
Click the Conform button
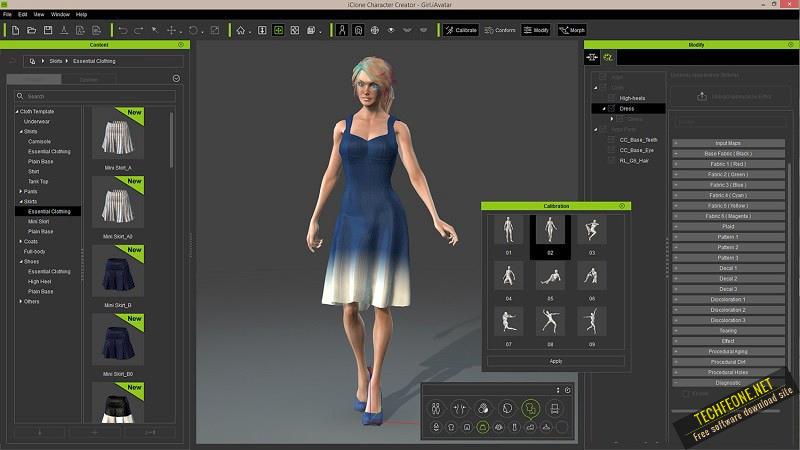tap(500, 30)
